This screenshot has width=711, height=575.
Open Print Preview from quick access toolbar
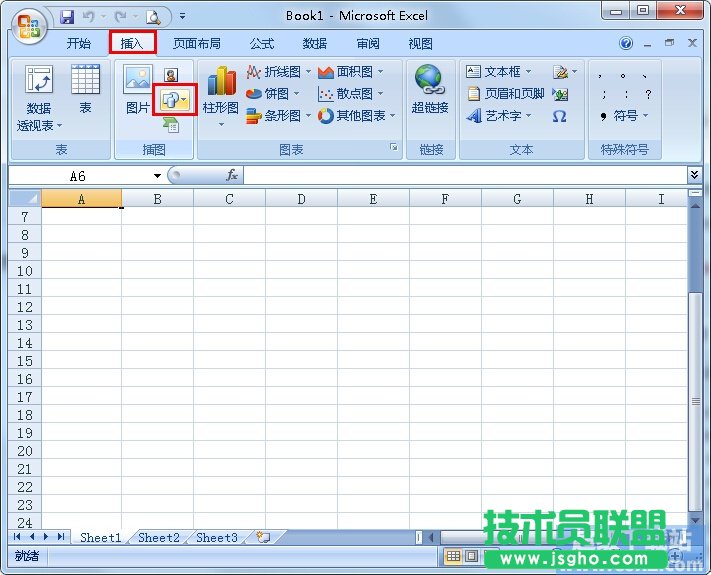click(x=153, y=17)
